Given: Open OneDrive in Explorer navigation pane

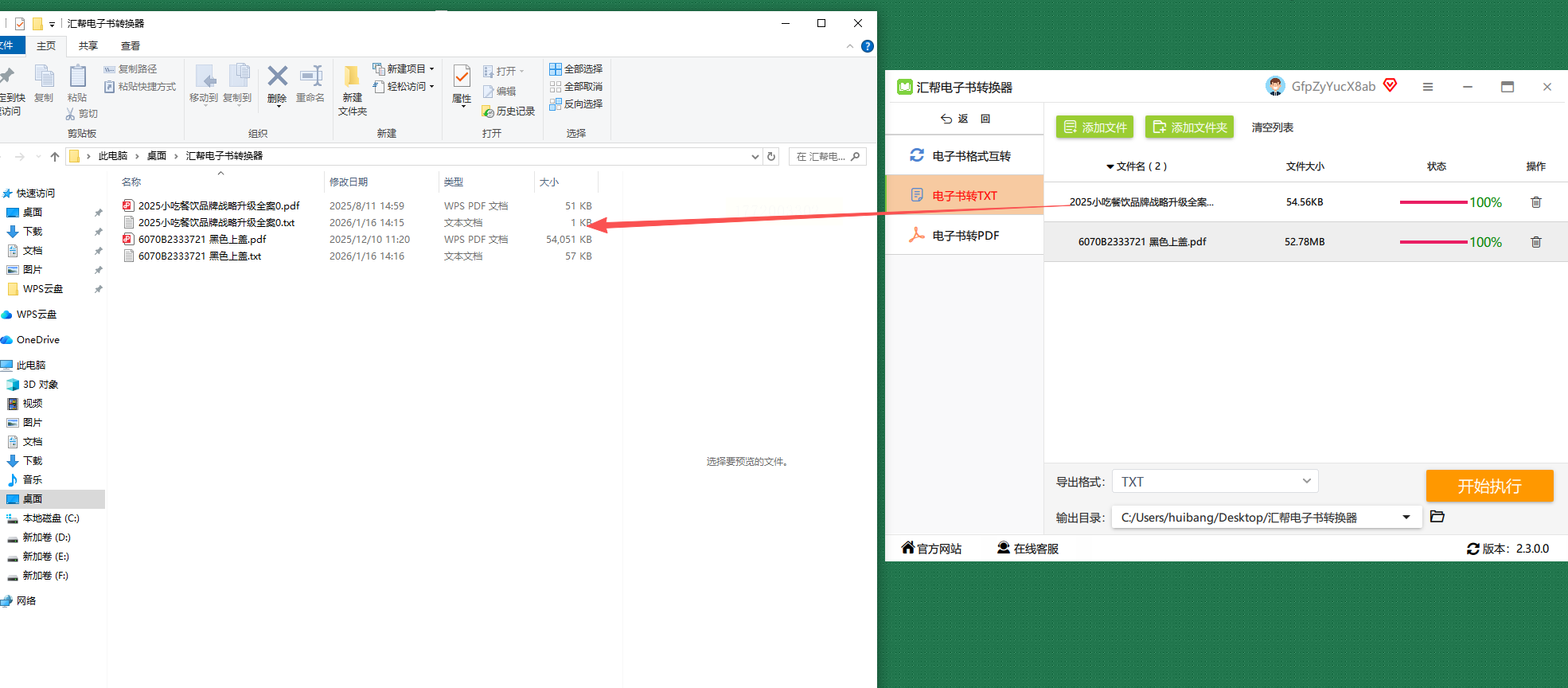Looking at the screenshot, I should click(x=37, y=340).
